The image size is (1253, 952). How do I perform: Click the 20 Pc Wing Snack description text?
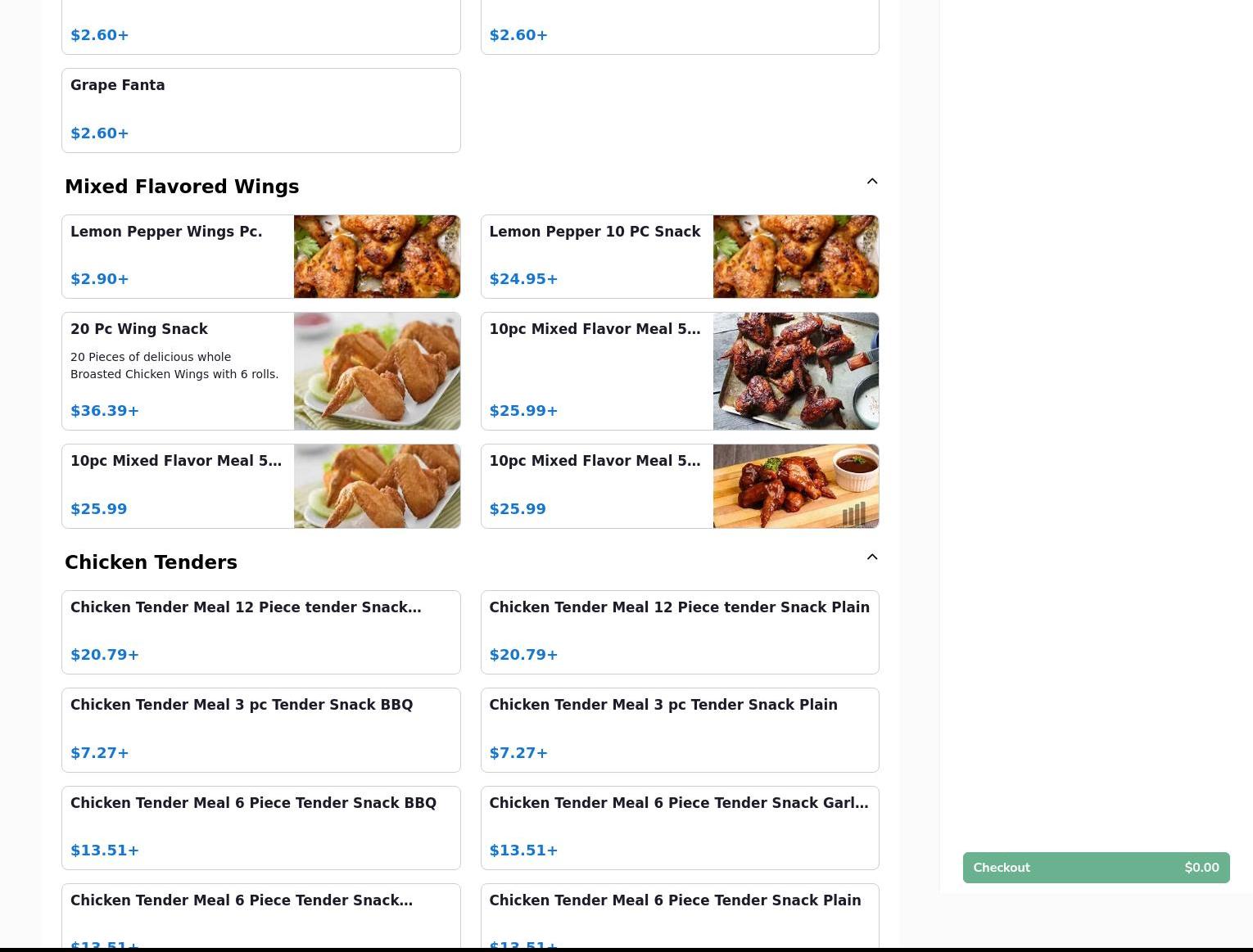pos(174,366)
